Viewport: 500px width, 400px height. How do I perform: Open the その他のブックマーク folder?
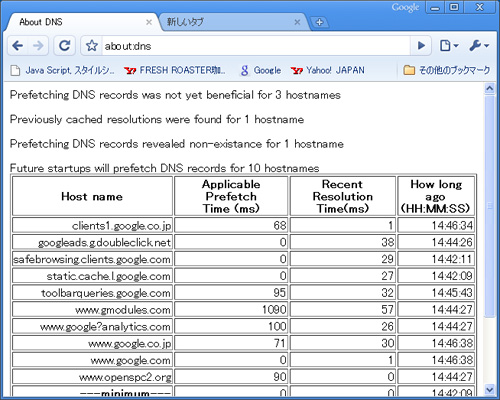coord(447,70)
